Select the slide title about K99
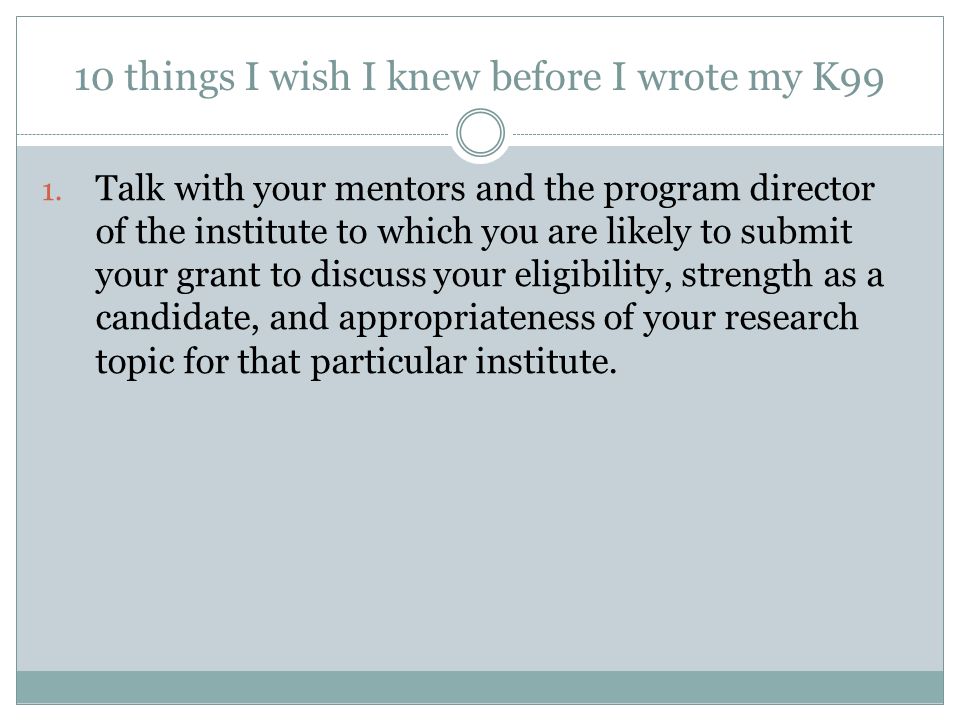This screenshot has height=720, width=960. pyautogui.click(x=479, y=78)
